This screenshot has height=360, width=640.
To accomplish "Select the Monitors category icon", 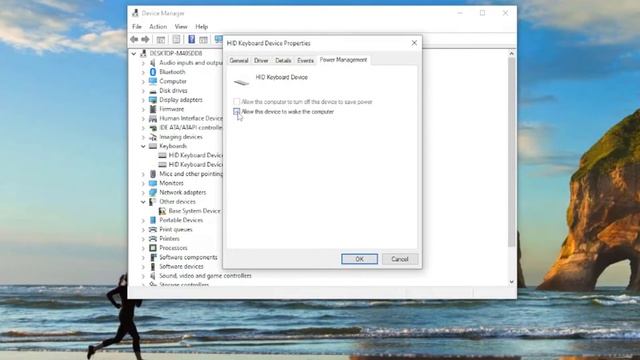I will pos(153,183).
